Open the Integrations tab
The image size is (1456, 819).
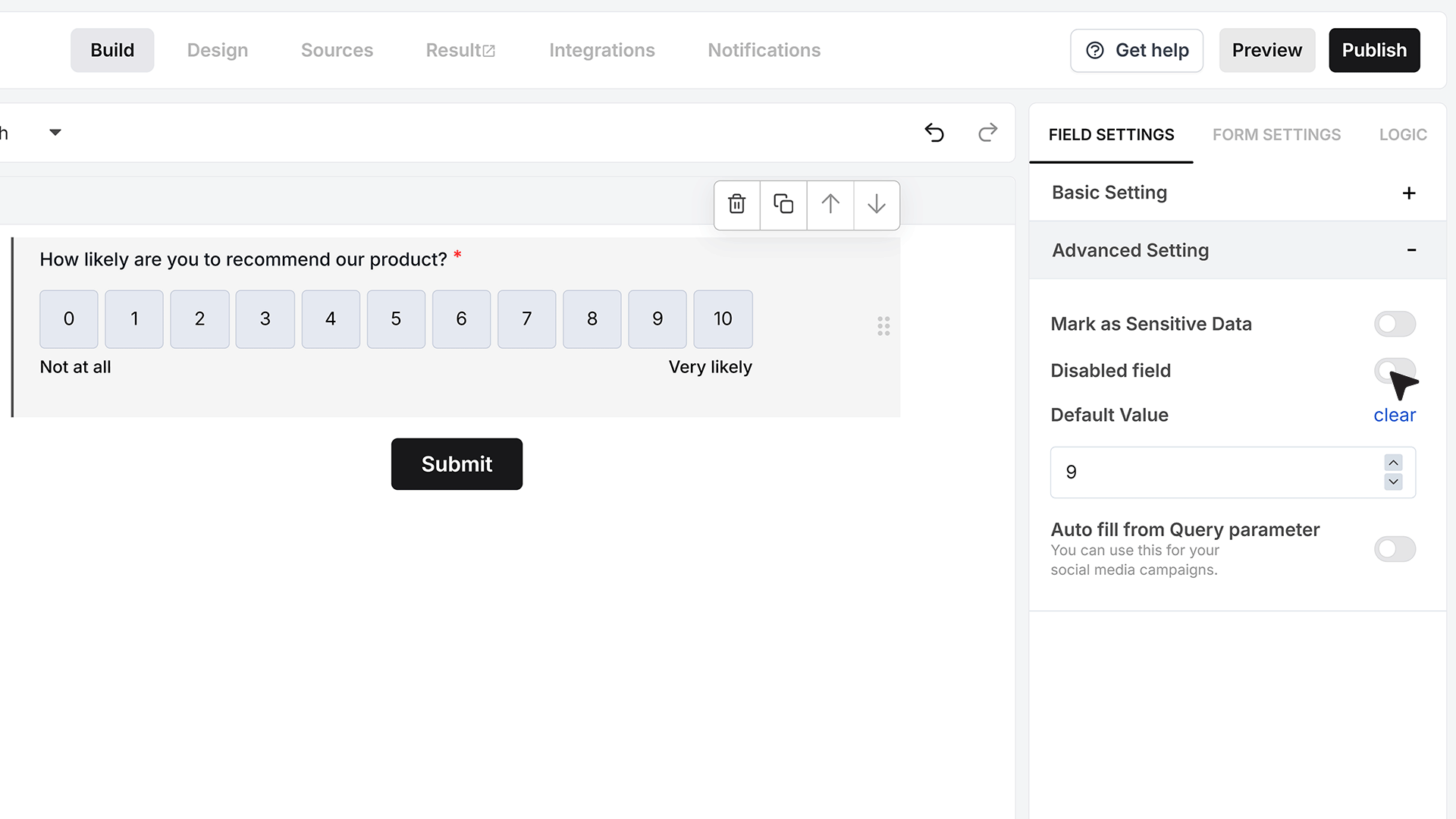click(x=601, y=50)
